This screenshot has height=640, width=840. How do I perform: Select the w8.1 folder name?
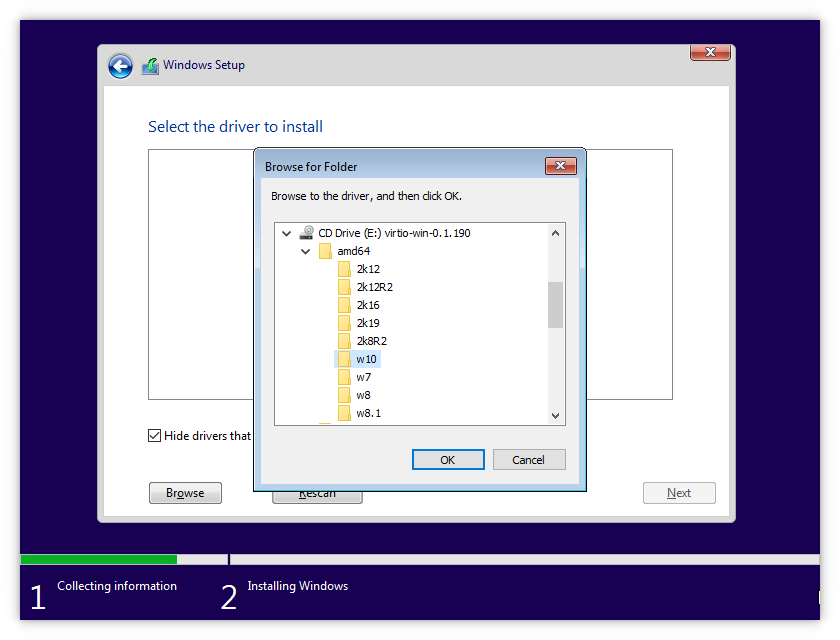coord(369,413)
